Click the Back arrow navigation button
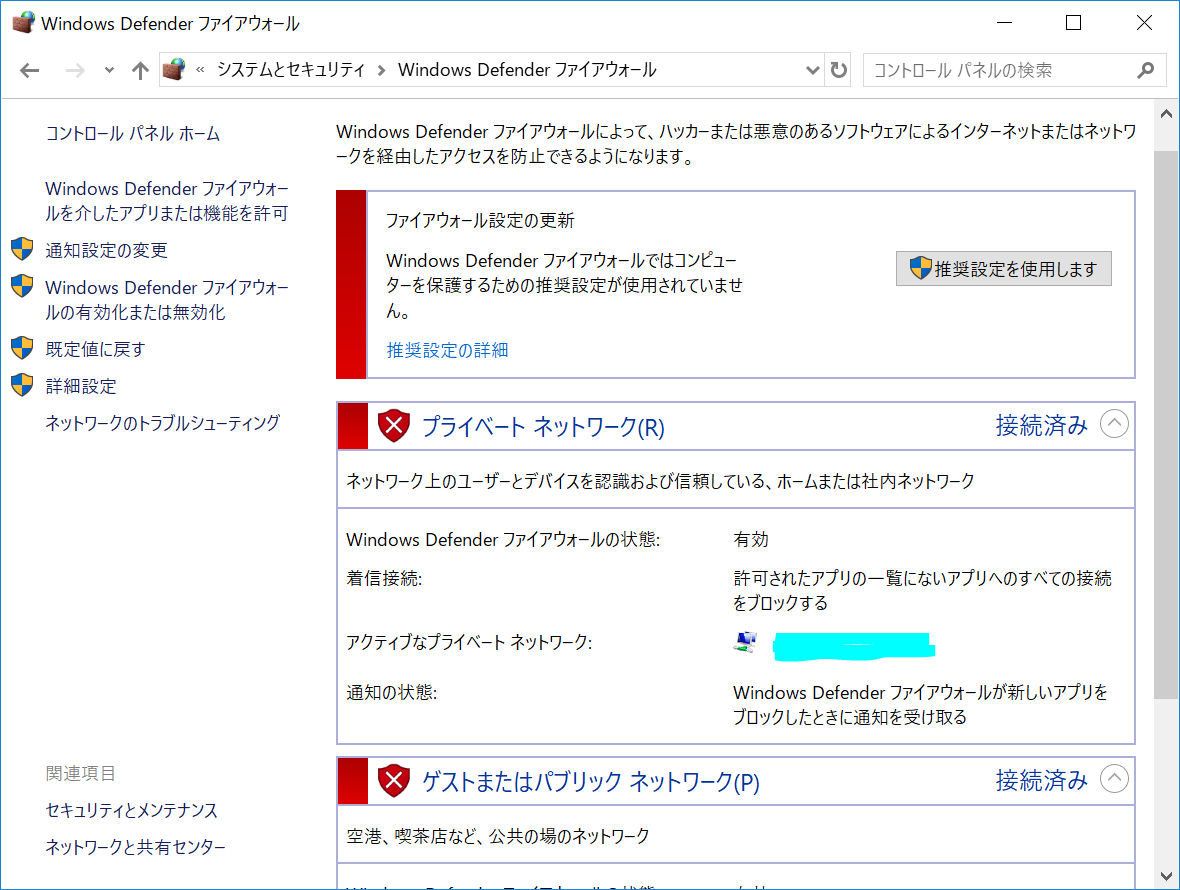 pyautogui.click(x=29, y=70)
